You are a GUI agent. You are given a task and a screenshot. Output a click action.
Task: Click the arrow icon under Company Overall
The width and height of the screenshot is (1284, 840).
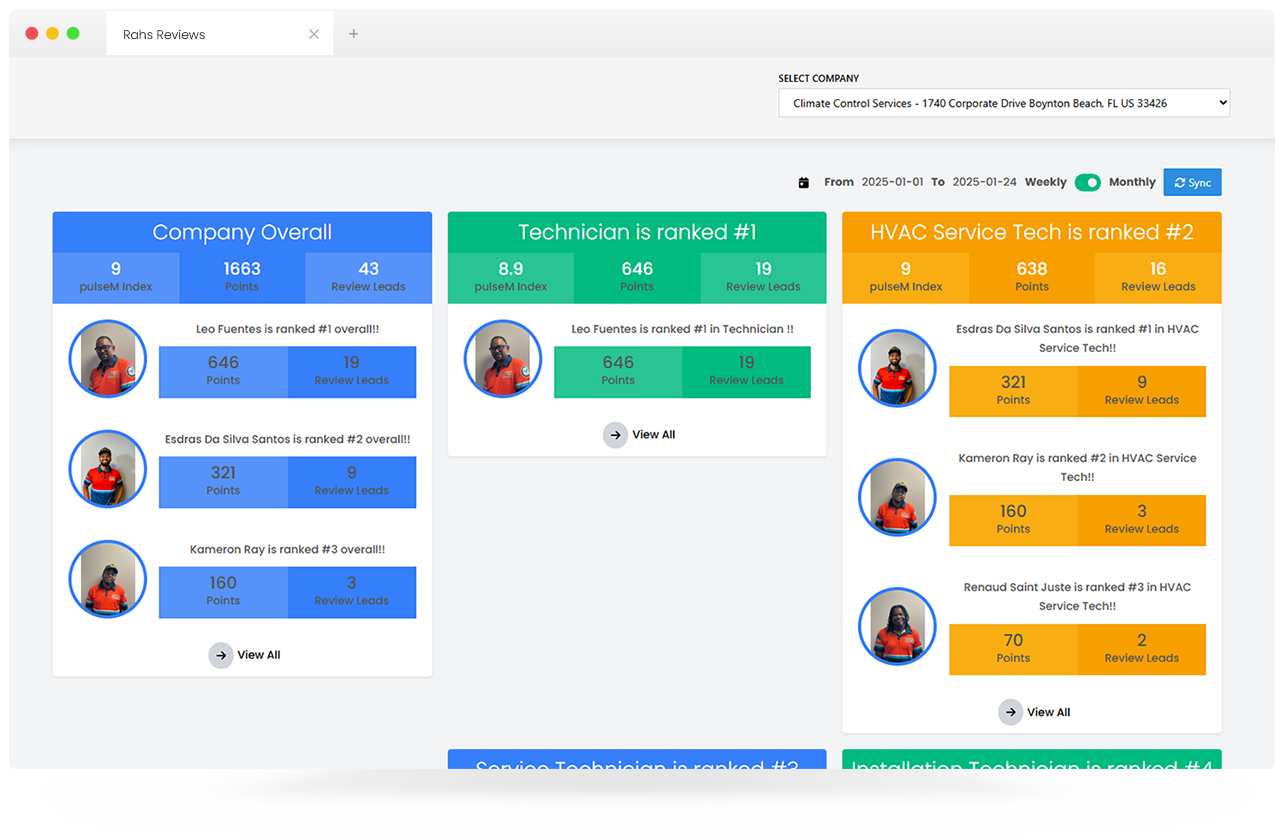pyautogui.click(x=221, y=655)
